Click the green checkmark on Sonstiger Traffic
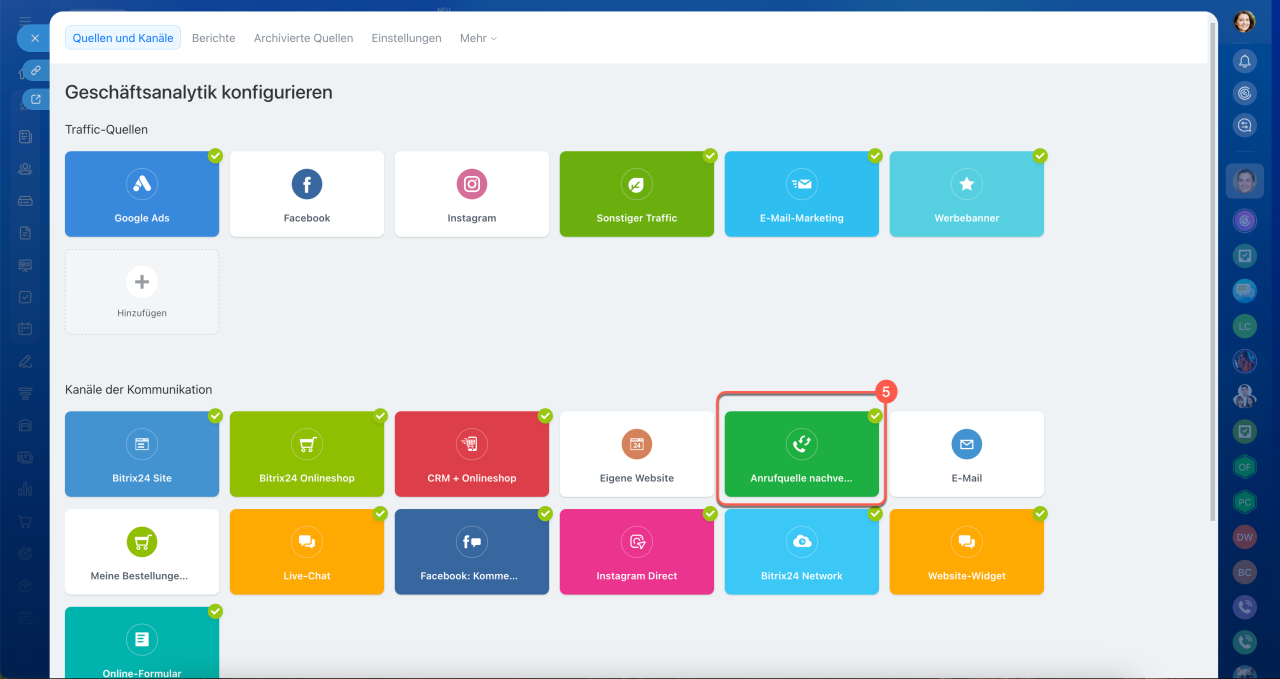The image size is (1280, 679). [710, 156]
